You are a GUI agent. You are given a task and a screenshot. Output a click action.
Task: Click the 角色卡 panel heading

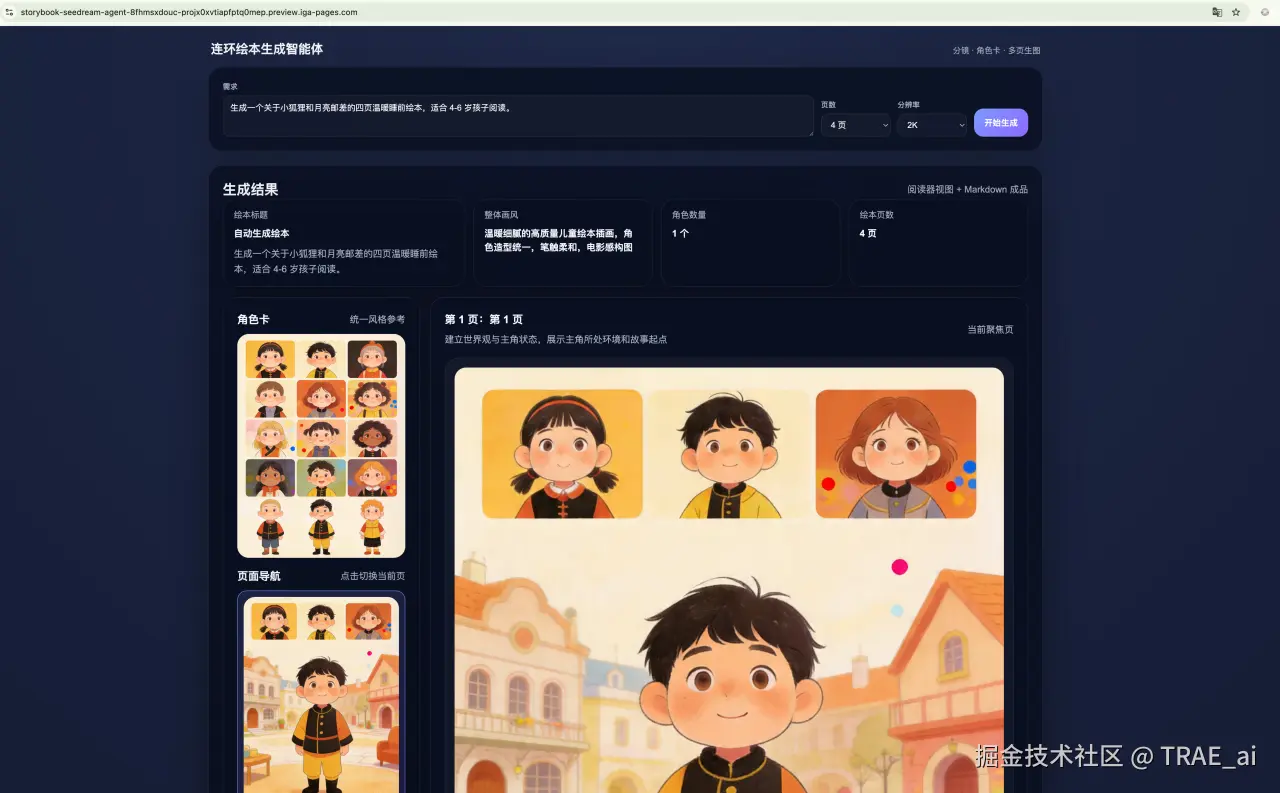(x=253, y=320)
